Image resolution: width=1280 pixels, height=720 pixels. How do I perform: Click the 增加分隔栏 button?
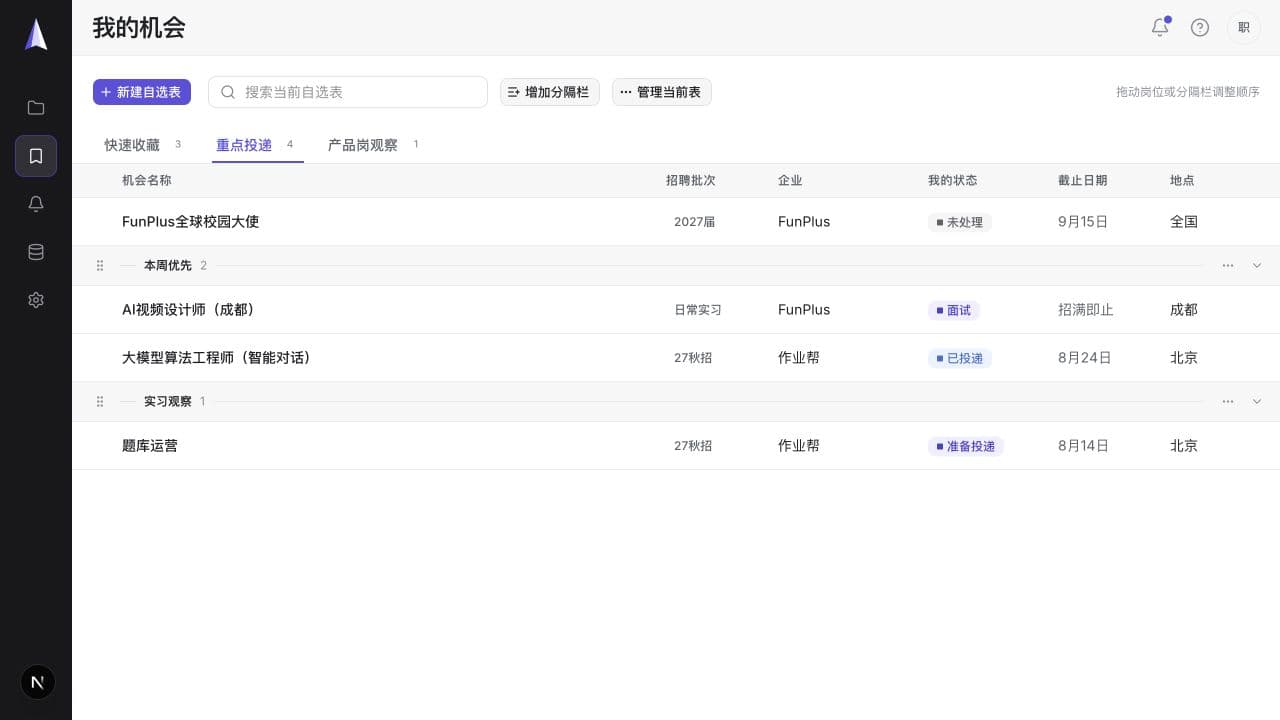click(550, 92)
